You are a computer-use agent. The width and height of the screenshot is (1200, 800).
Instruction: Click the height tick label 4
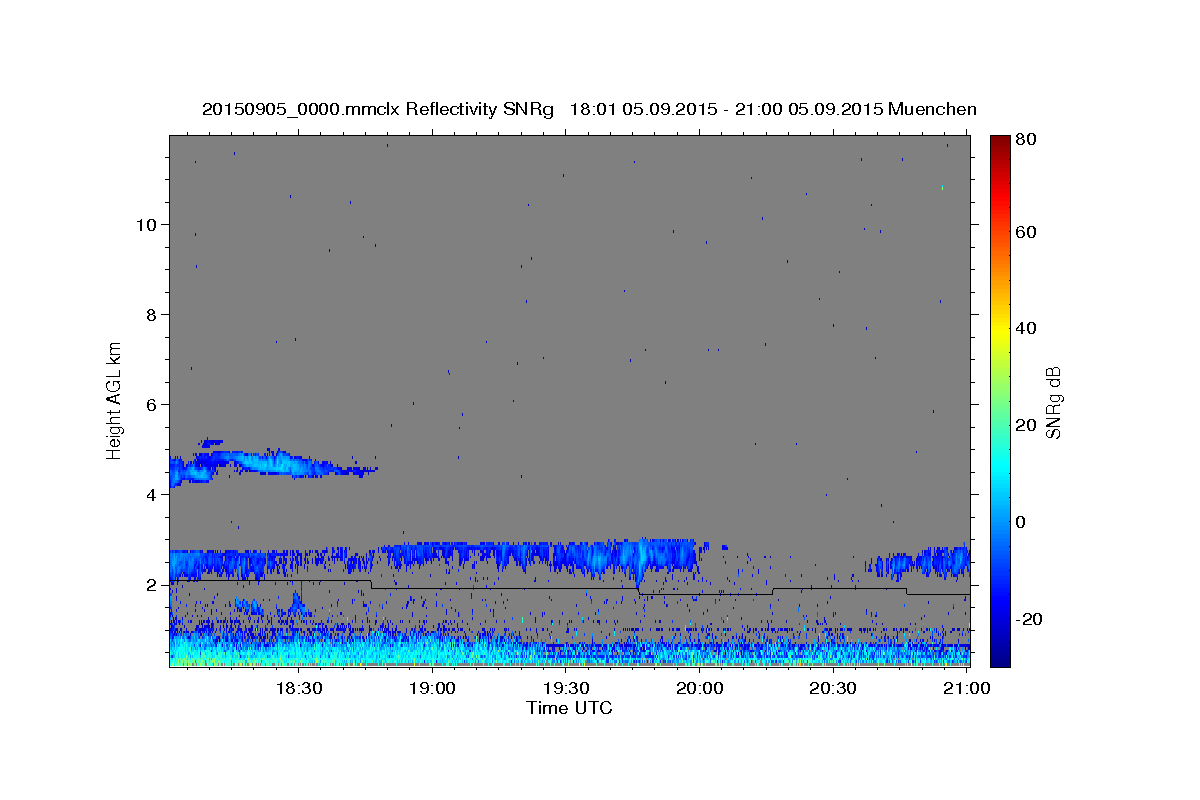150,494
